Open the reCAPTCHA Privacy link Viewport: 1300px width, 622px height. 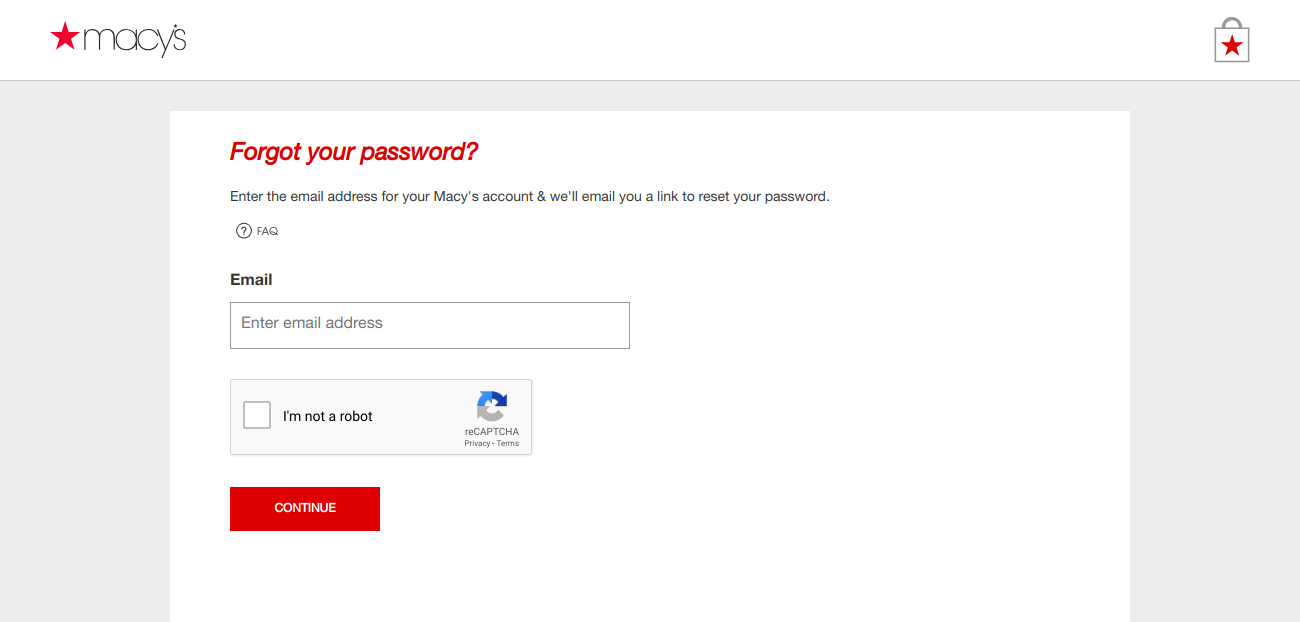477,444
